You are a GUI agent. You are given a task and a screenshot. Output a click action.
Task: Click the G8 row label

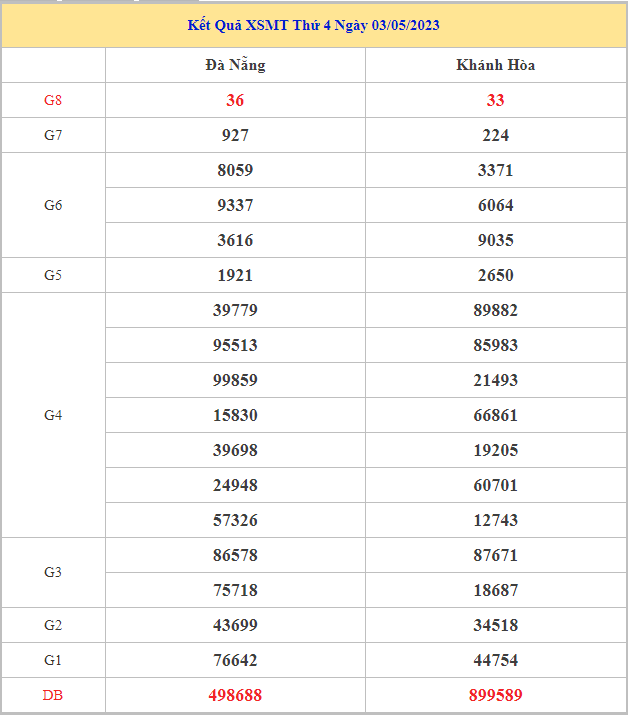pos(53,100)
